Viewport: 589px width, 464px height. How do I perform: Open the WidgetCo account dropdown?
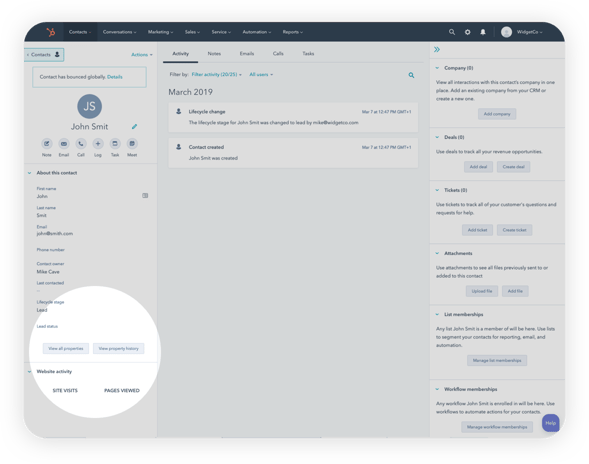point(530,32)
